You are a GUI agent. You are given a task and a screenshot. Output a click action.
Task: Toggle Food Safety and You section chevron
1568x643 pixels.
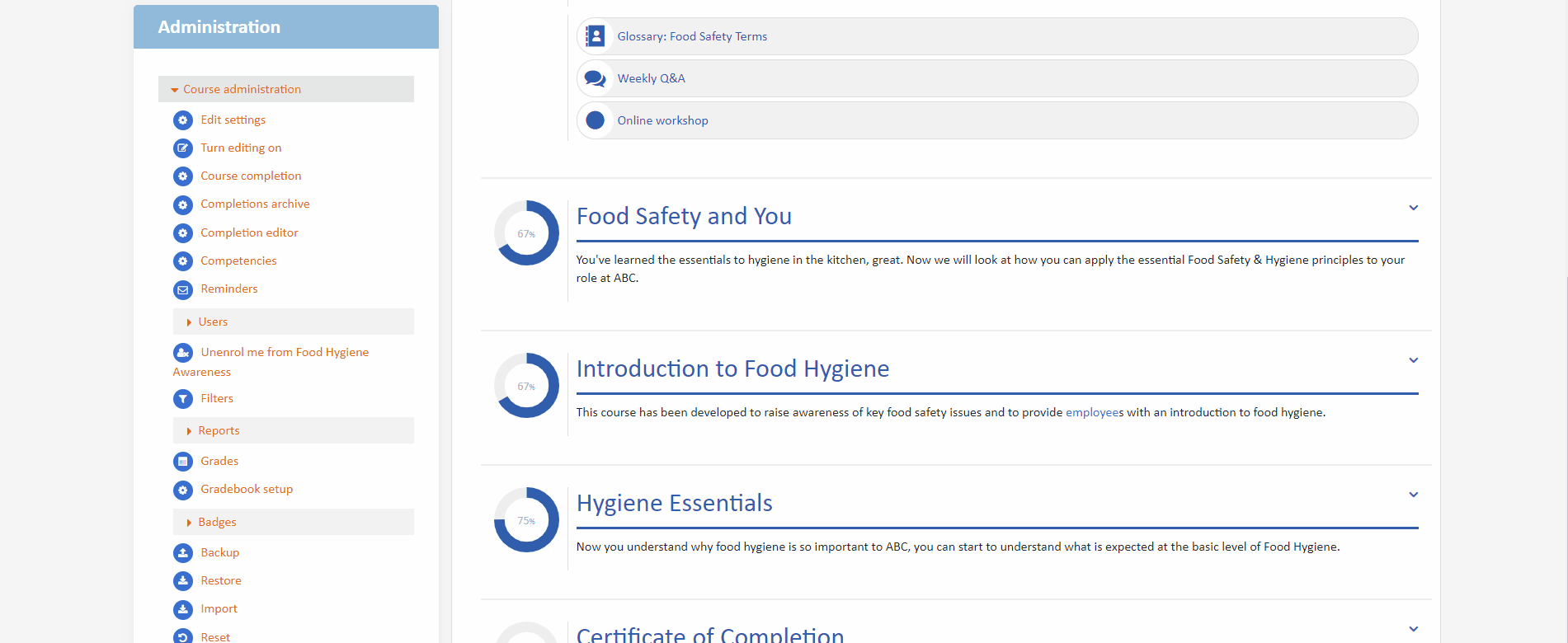[x=1413, y=208]
